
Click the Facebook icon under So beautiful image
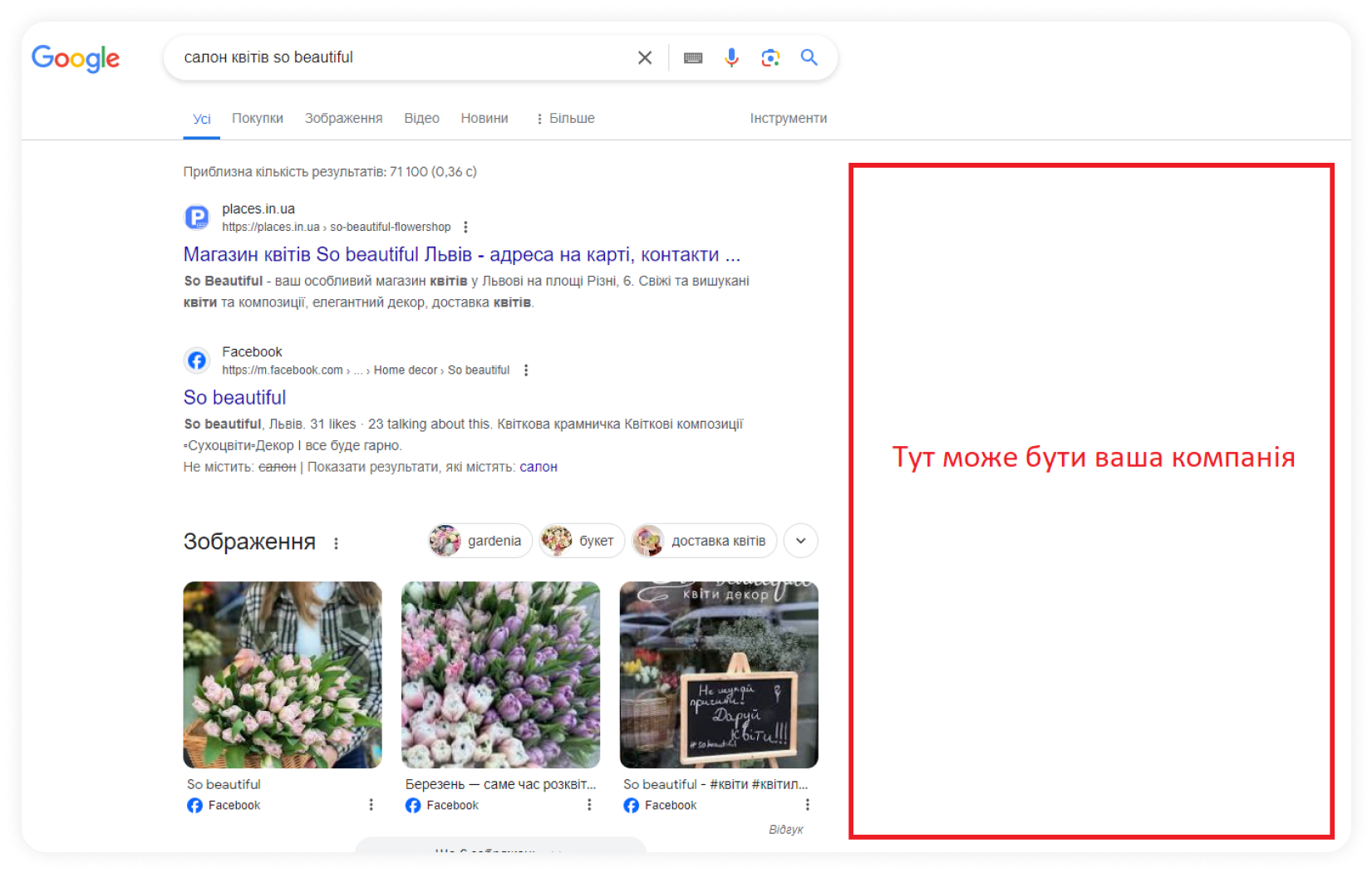(x=194, y=806)
